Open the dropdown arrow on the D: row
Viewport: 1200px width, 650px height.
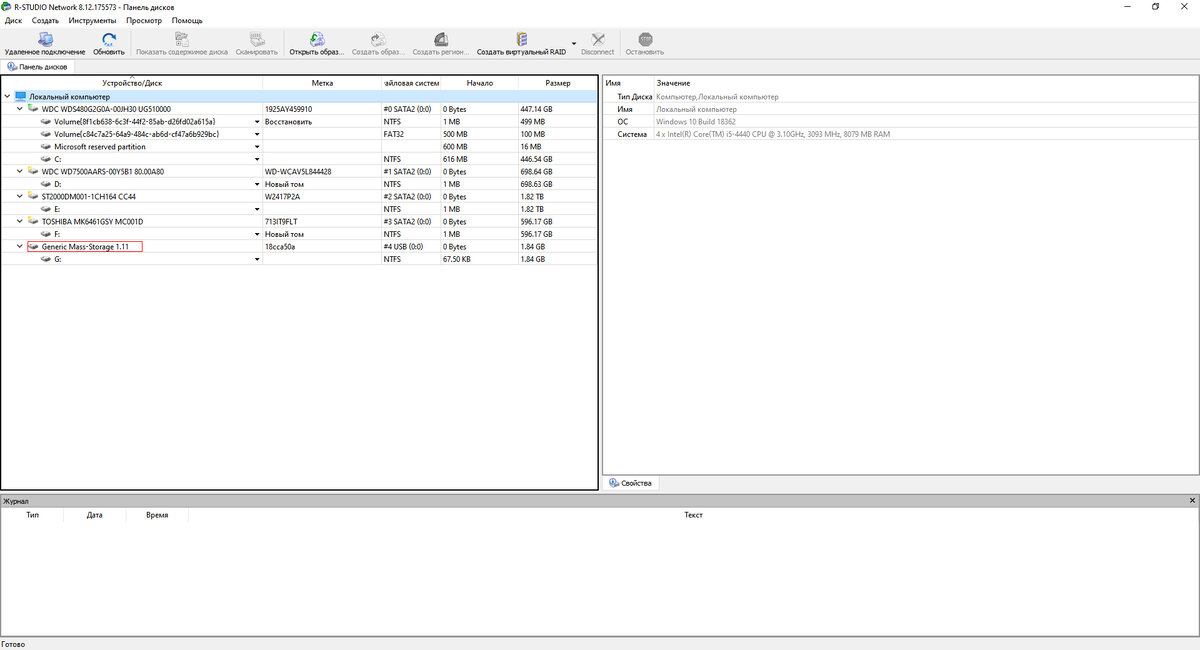[257, 184]
